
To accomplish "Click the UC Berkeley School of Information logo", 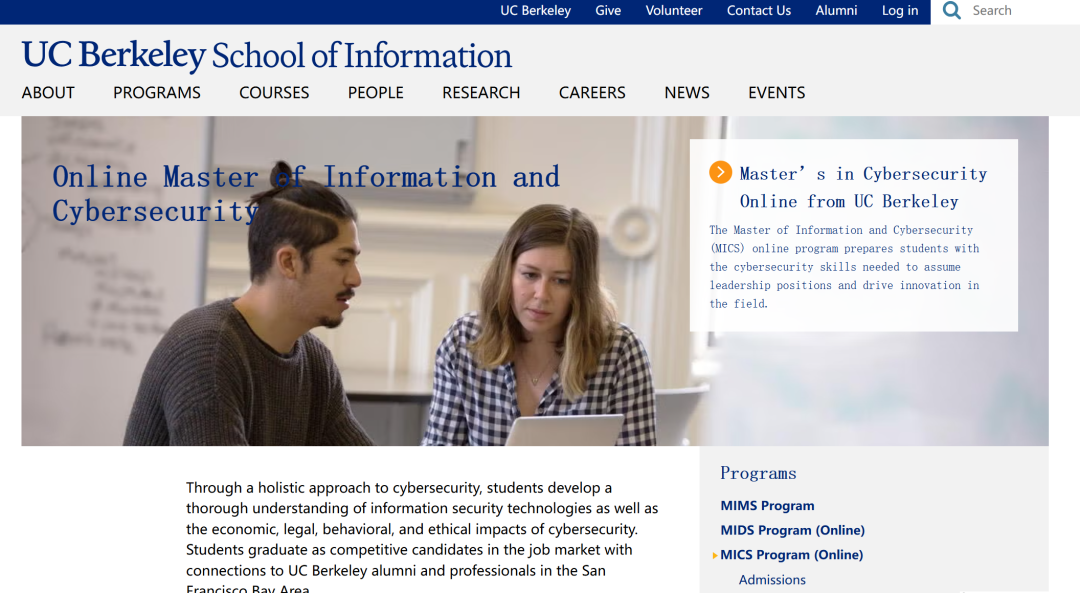I will tap(267, 55).
